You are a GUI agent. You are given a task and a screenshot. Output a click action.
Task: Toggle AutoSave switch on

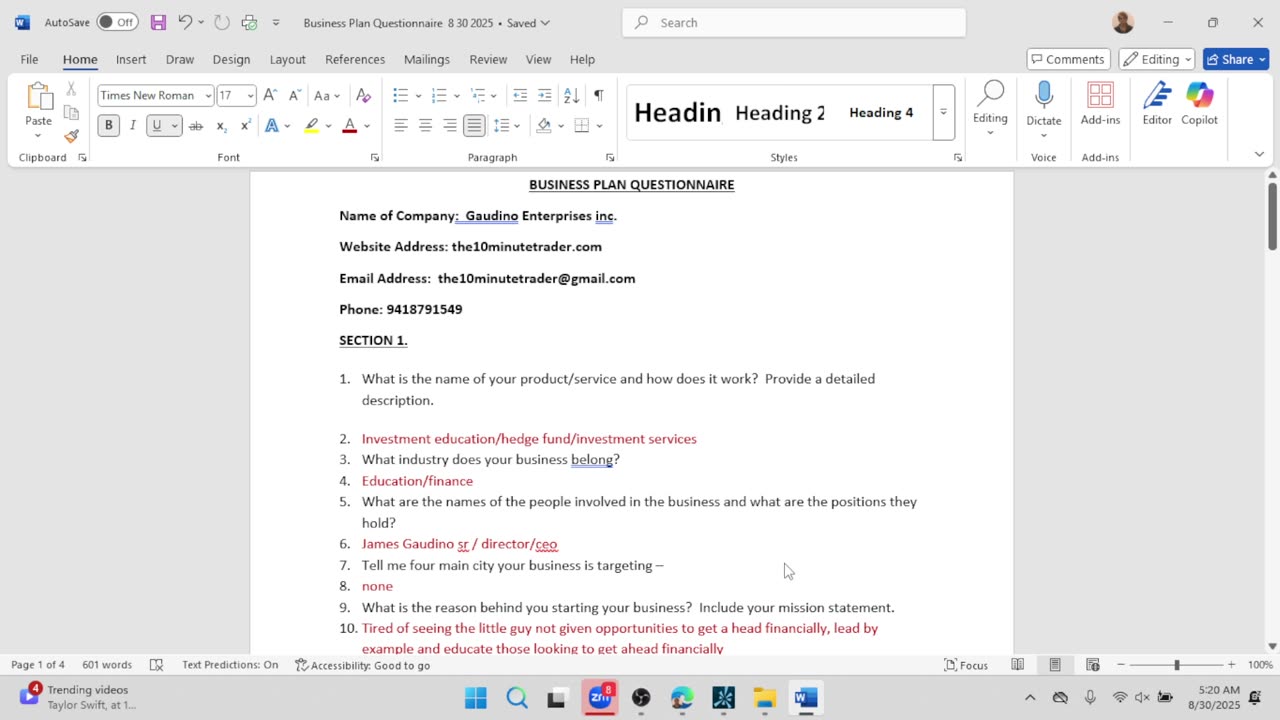[117, 22]
